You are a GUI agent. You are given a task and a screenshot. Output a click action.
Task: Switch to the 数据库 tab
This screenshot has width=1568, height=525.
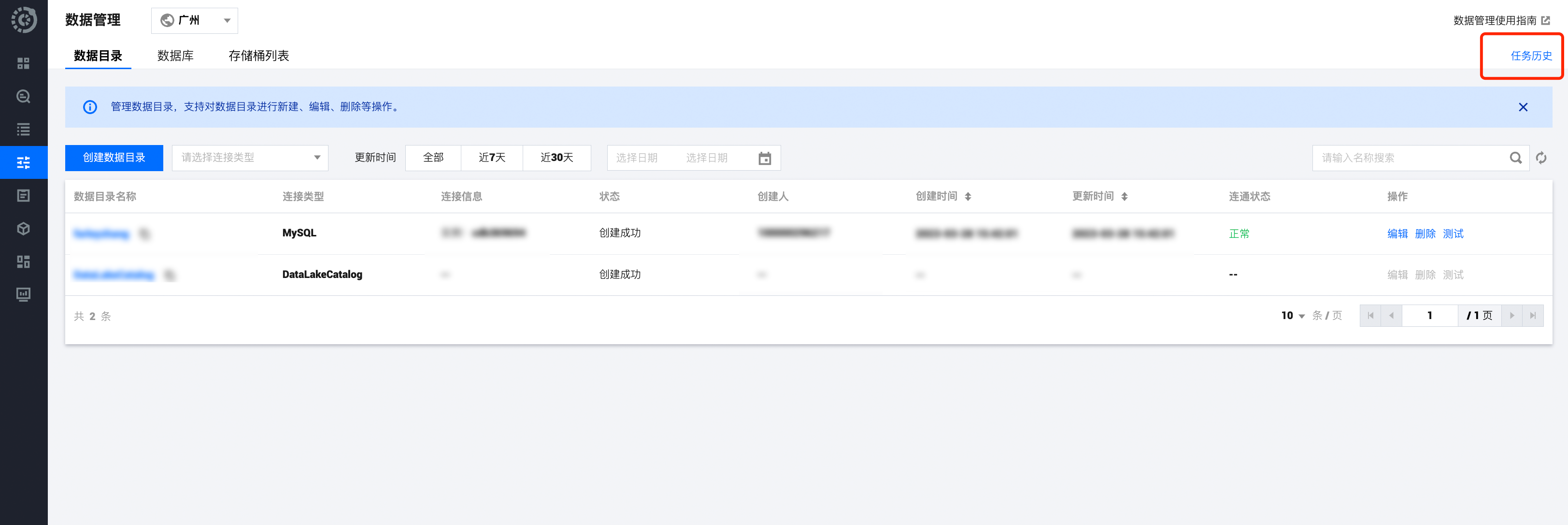tap(175, 56)
